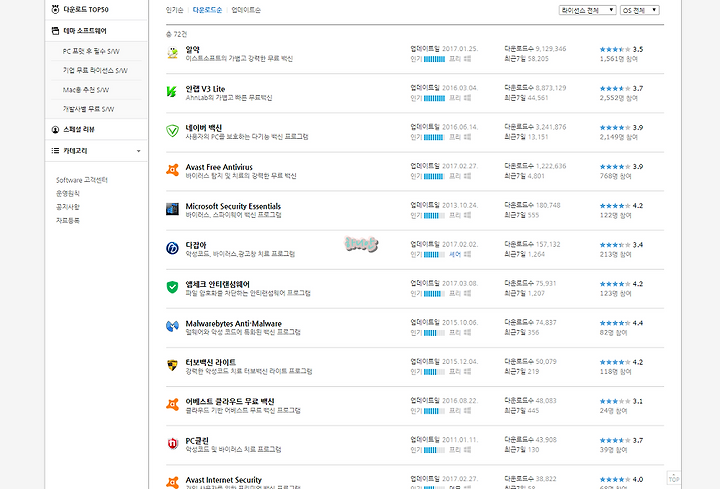Open the Malwarebytes Anti-Malware app icon
Screen dimensions: 720x489
point(172,326)
